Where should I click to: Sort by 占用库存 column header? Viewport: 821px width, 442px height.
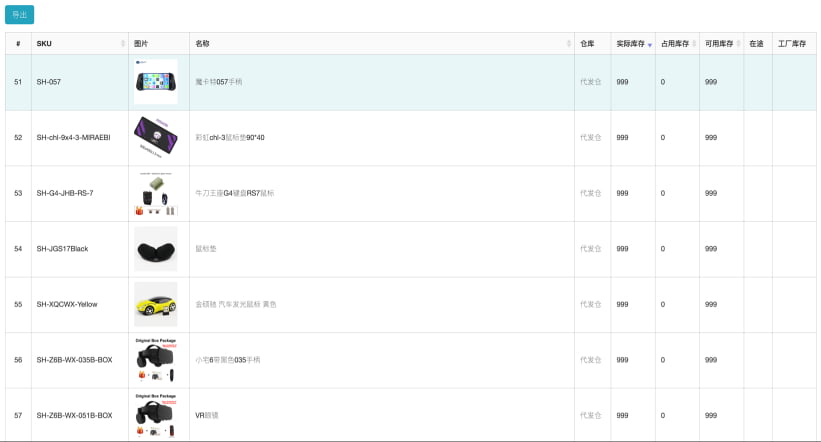click(x=678, y=43)
